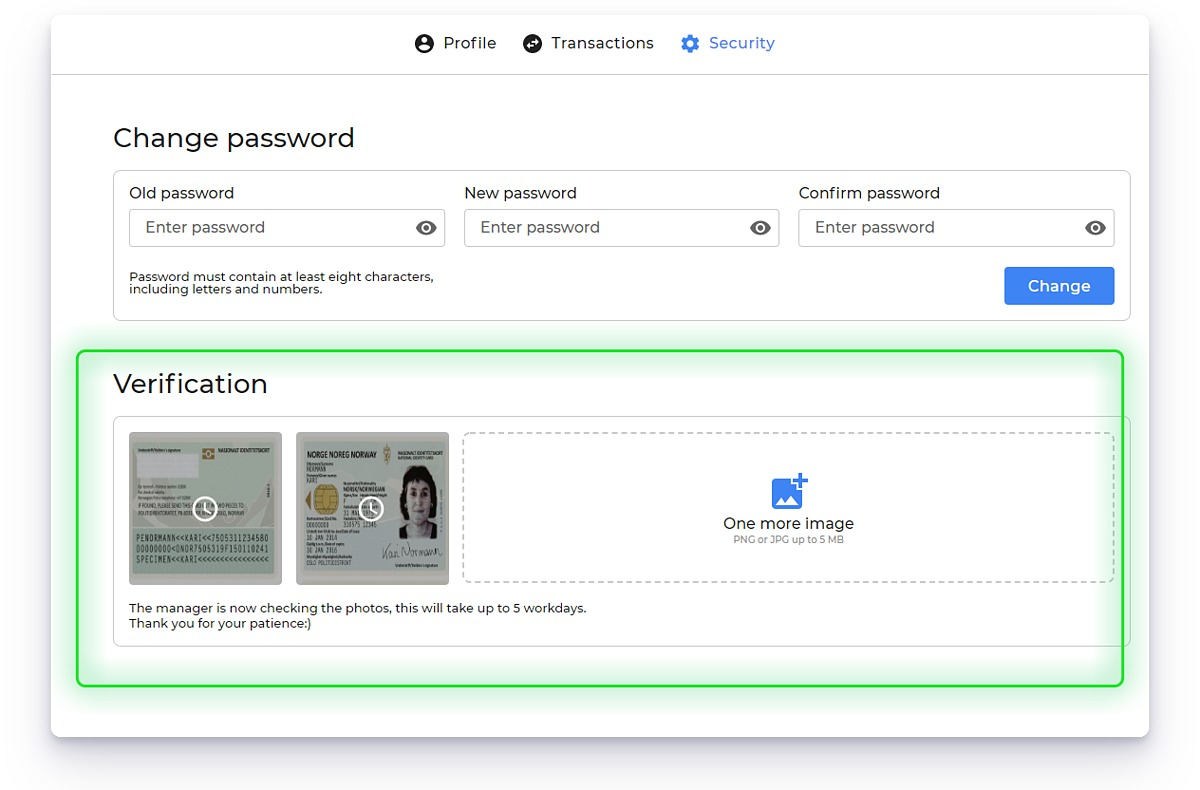Reveal the Confirm password text
Screen dimensions: 1200x790
(x=1095, y=228)
